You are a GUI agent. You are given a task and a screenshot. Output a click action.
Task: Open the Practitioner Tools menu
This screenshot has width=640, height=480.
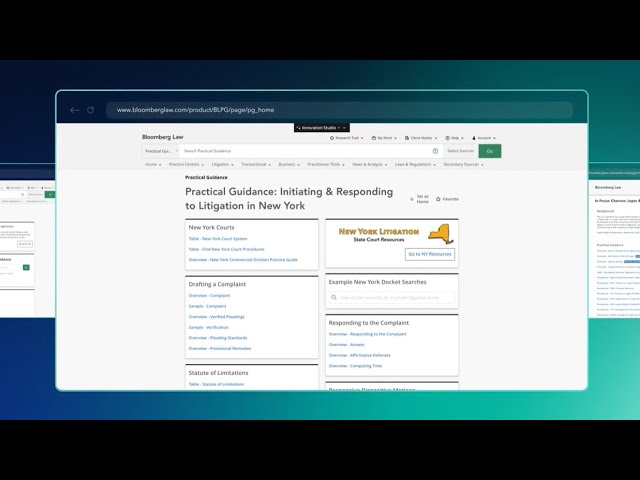click(x=326, y=164)
